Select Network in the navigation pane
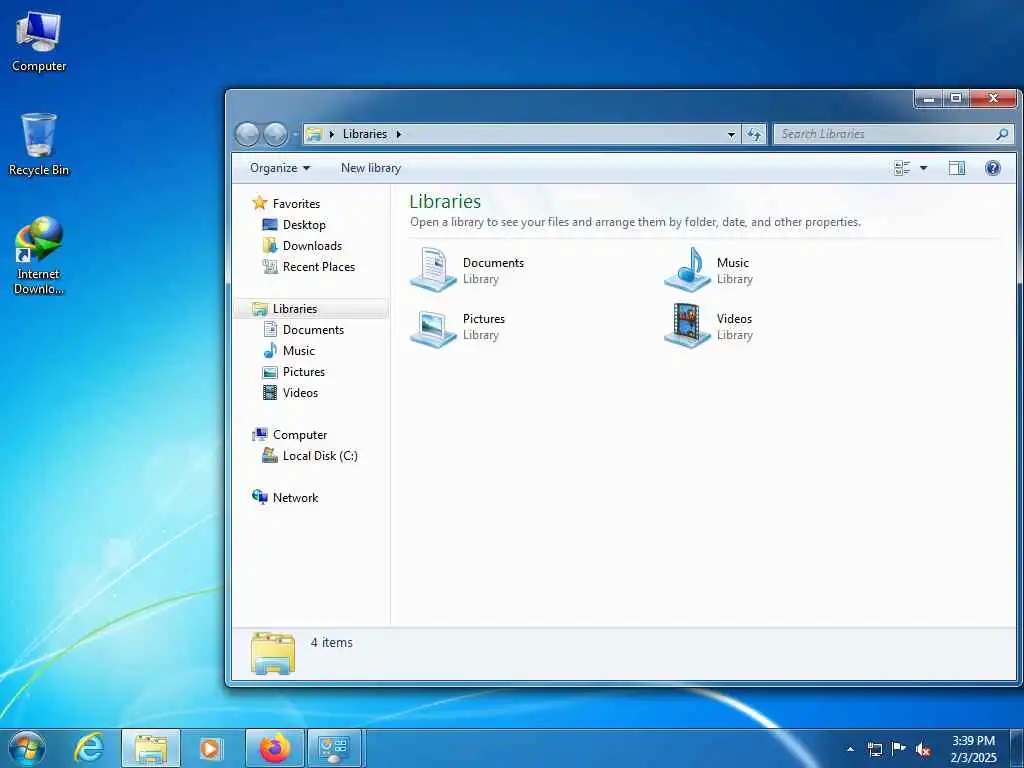1024x768 pixels. point(295,498)
